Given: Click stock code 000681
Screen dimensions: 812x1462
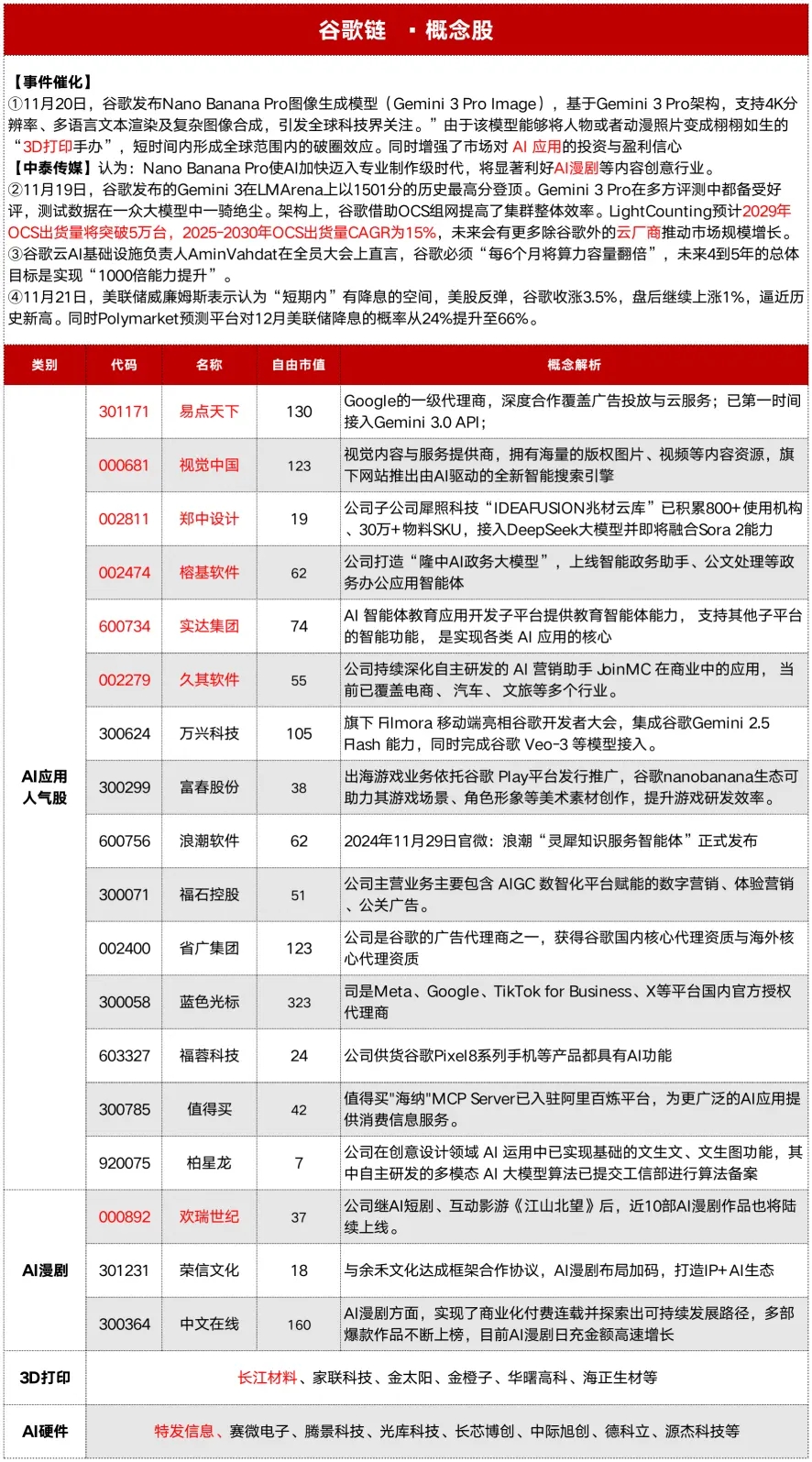Looking at the screenshot, I should [x=124, y=466].
